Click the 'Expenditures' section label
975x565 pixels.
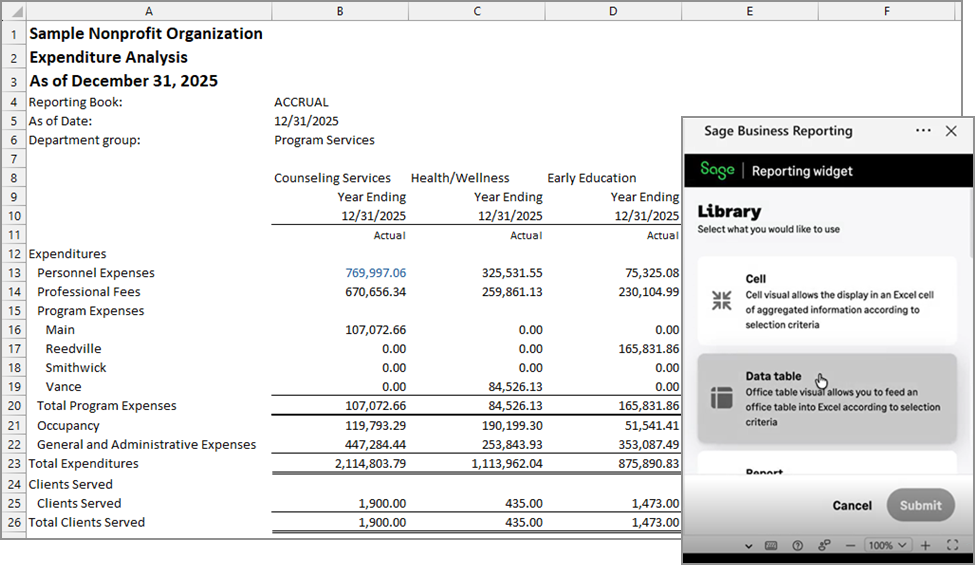[x=67, y=254]
